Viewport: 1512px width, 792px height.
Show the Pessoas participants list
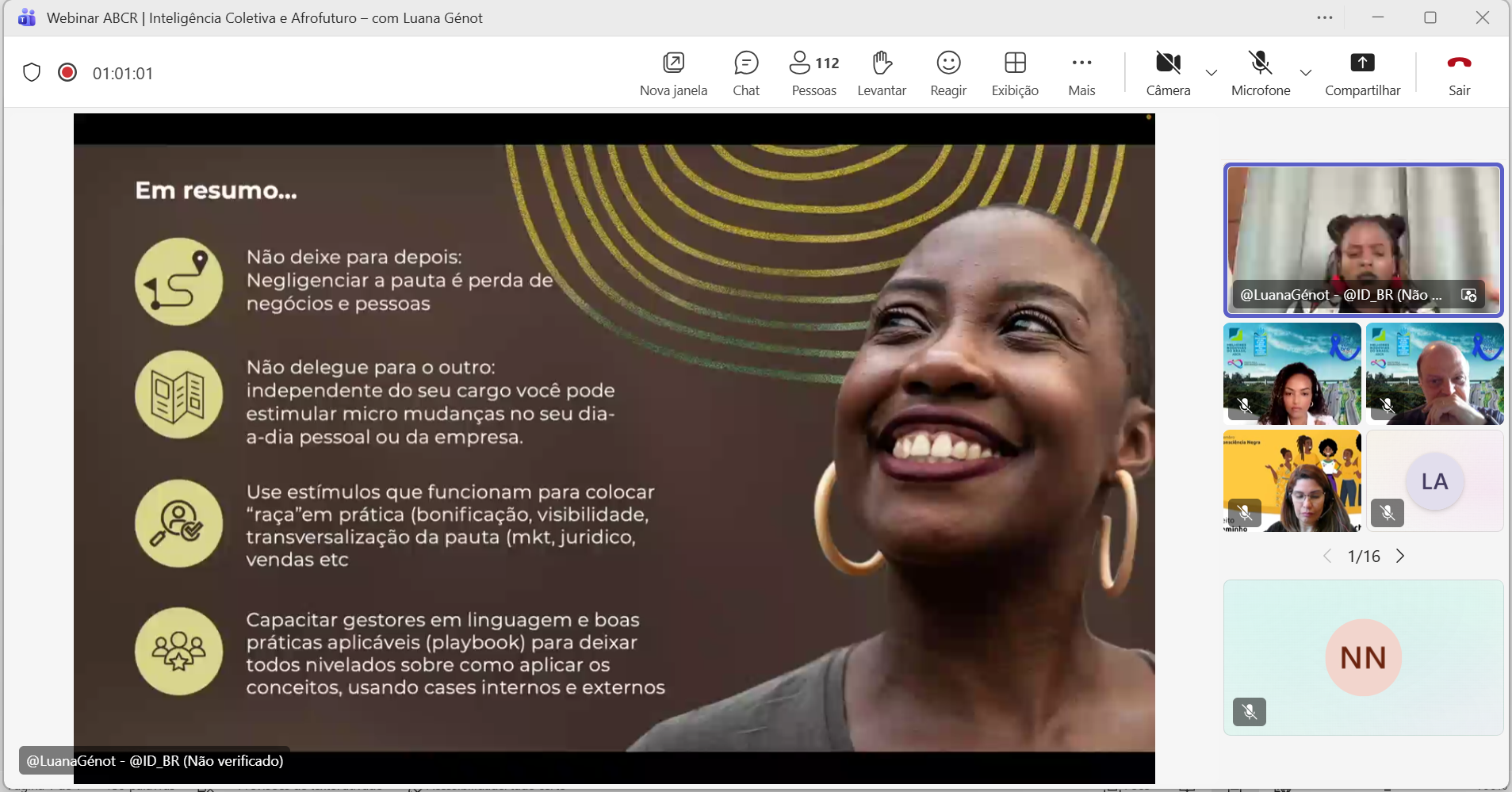coord(813,73)
